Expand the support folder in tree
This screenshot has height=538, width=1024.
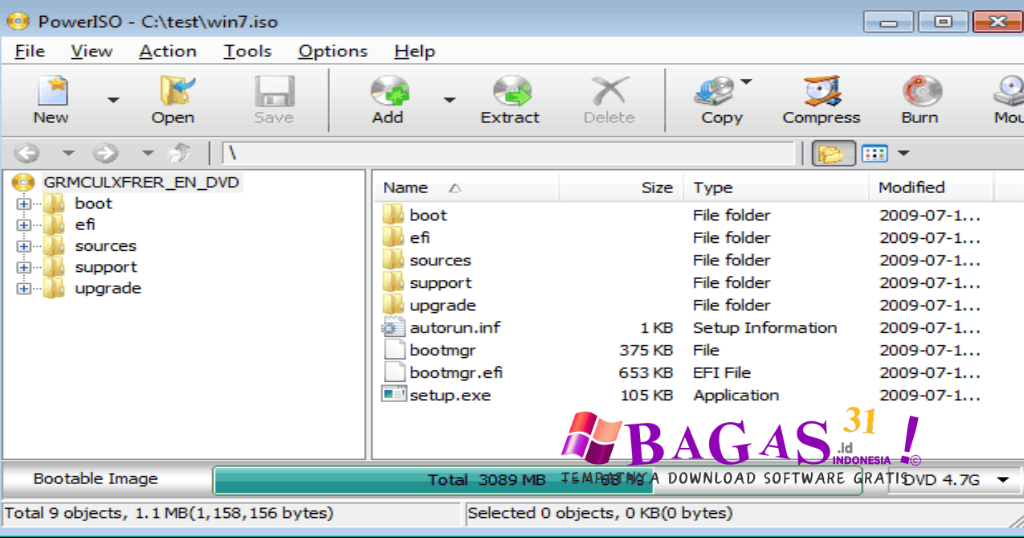pyautogui.click(x=24, y=268)
